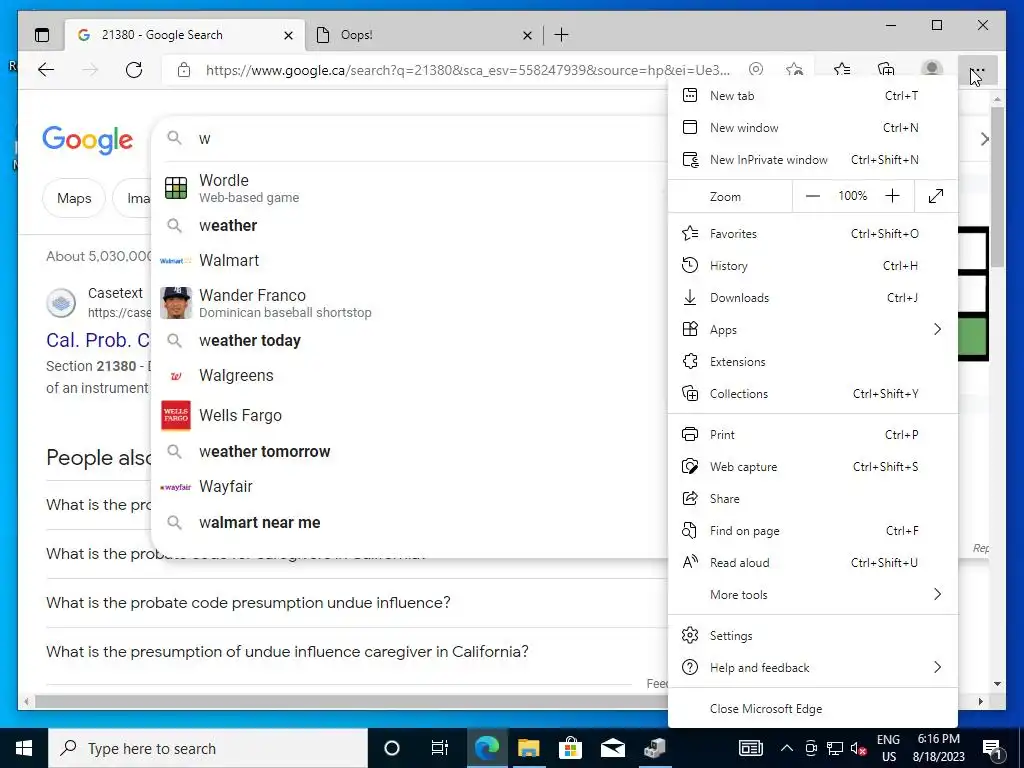Viewport: 1024px width, 768px height.
Task: Open Task View on taskbar
Action: [440, 748]
